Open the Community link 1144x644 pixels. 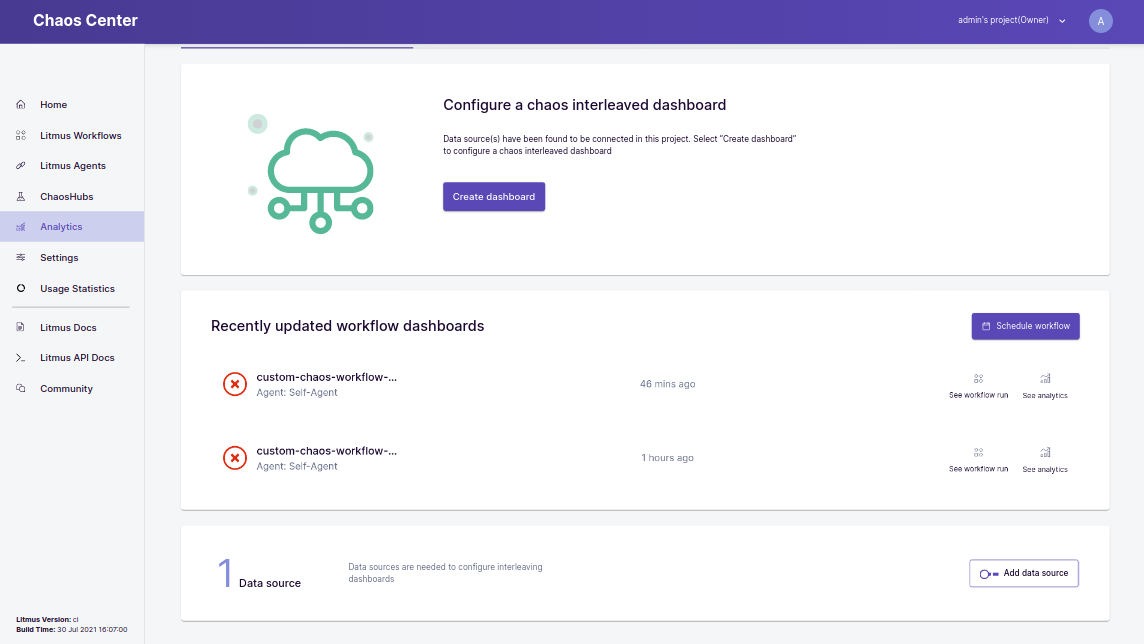pyautogui.click(x=66, y=389)
